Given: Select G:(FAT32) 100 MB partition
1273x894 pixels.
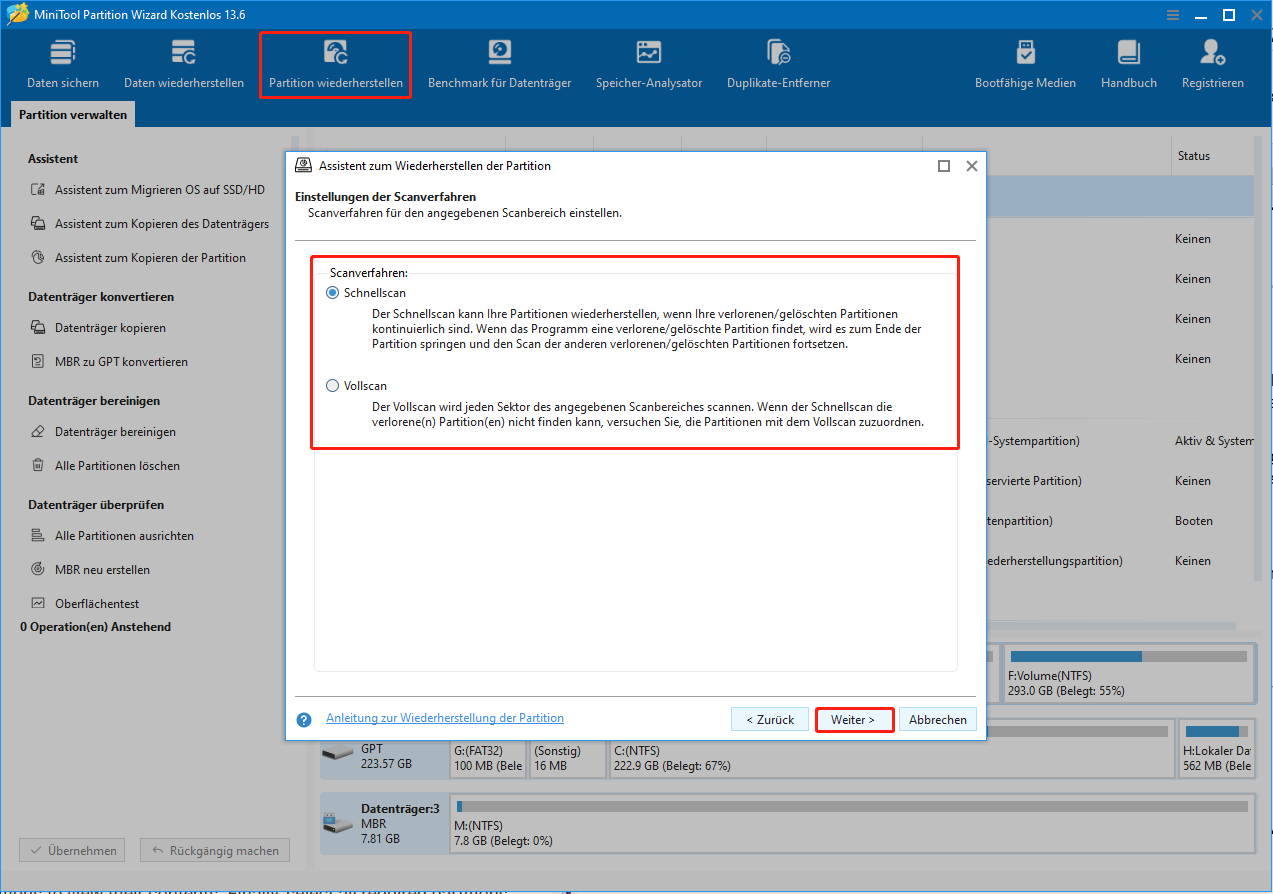Looking at the screenshot, I should [x=487, y=747].
